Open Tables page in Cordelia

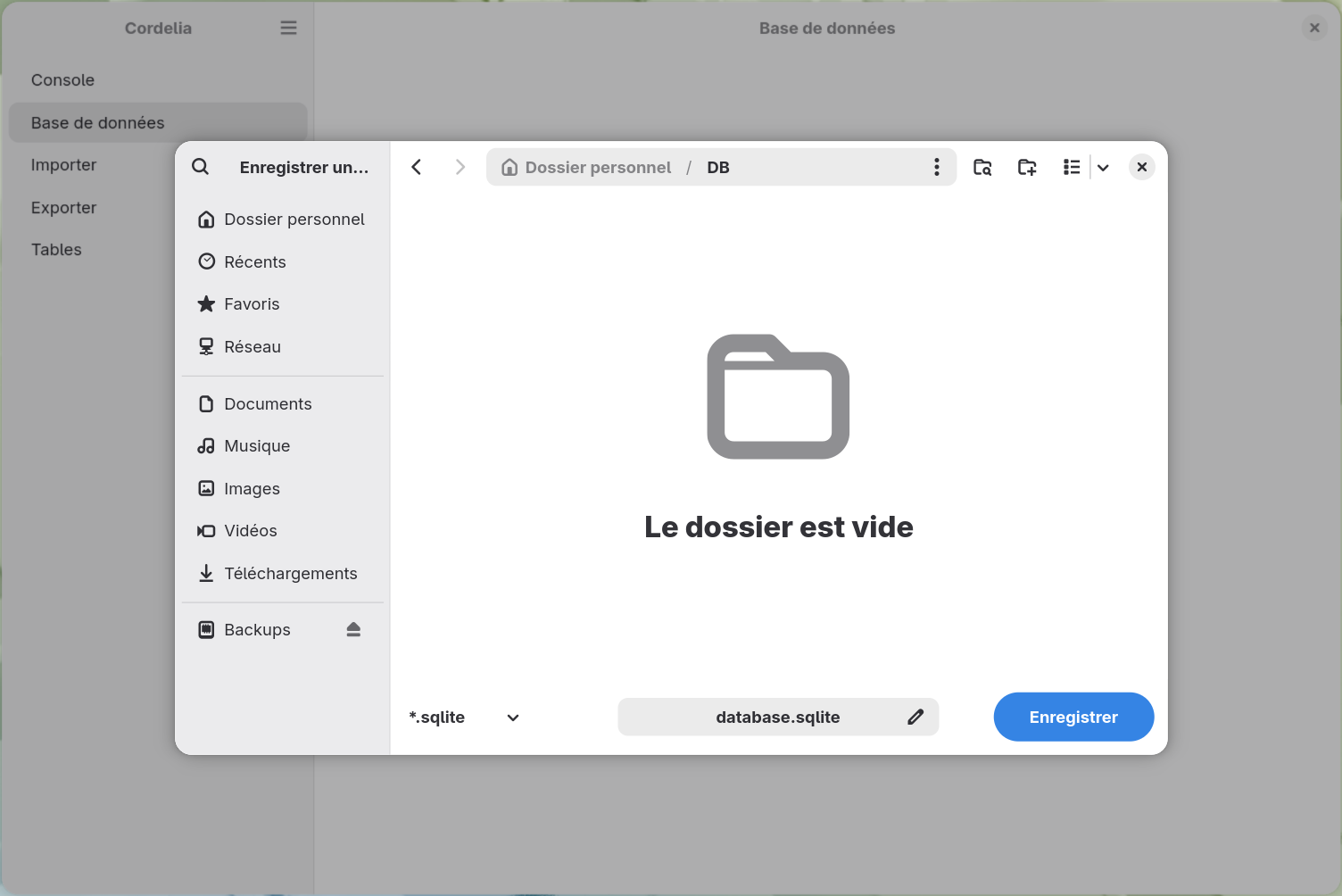point(158,250)
